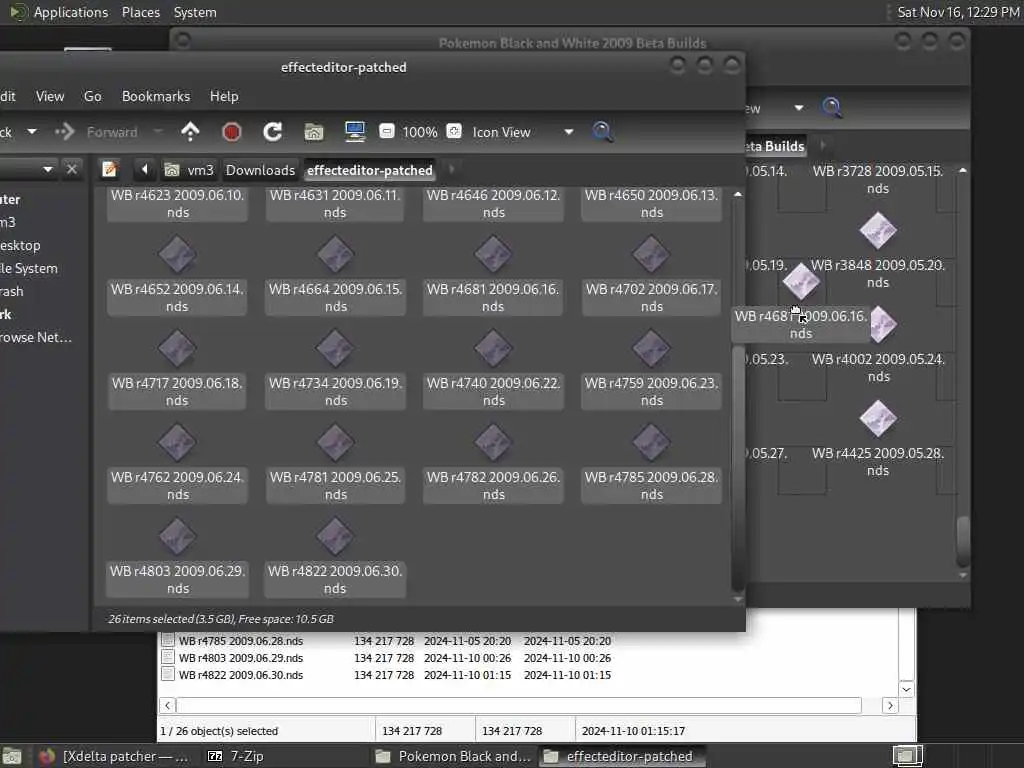Click the left path-bar scroll arrow
The width and height of the screenshot is (1024, 768).
[x=144, y=170]
